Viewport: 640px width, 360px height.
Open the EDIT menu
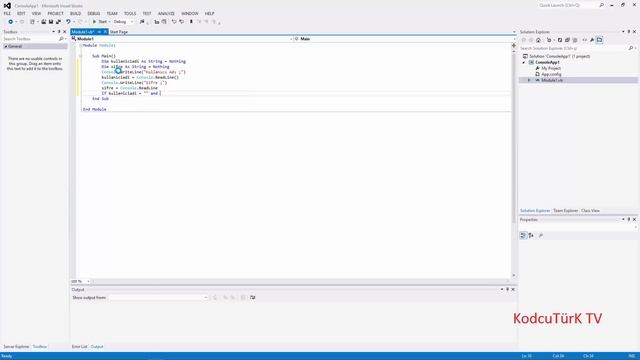(21, 13)
